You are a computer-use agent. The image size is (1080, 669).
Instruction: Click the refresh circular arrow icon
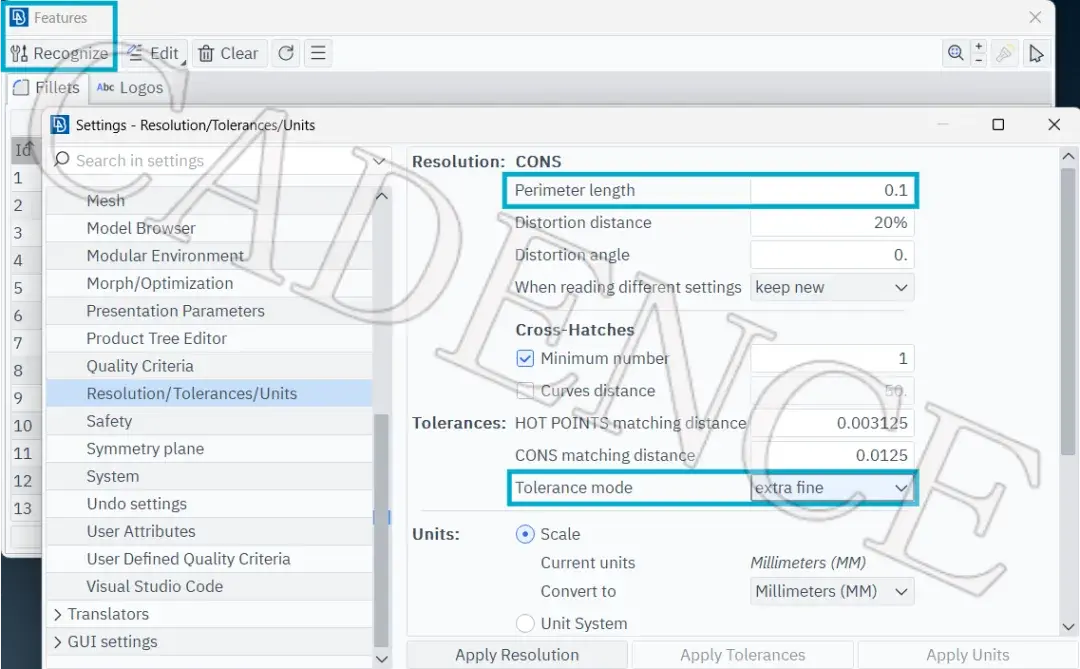[286, 53]
